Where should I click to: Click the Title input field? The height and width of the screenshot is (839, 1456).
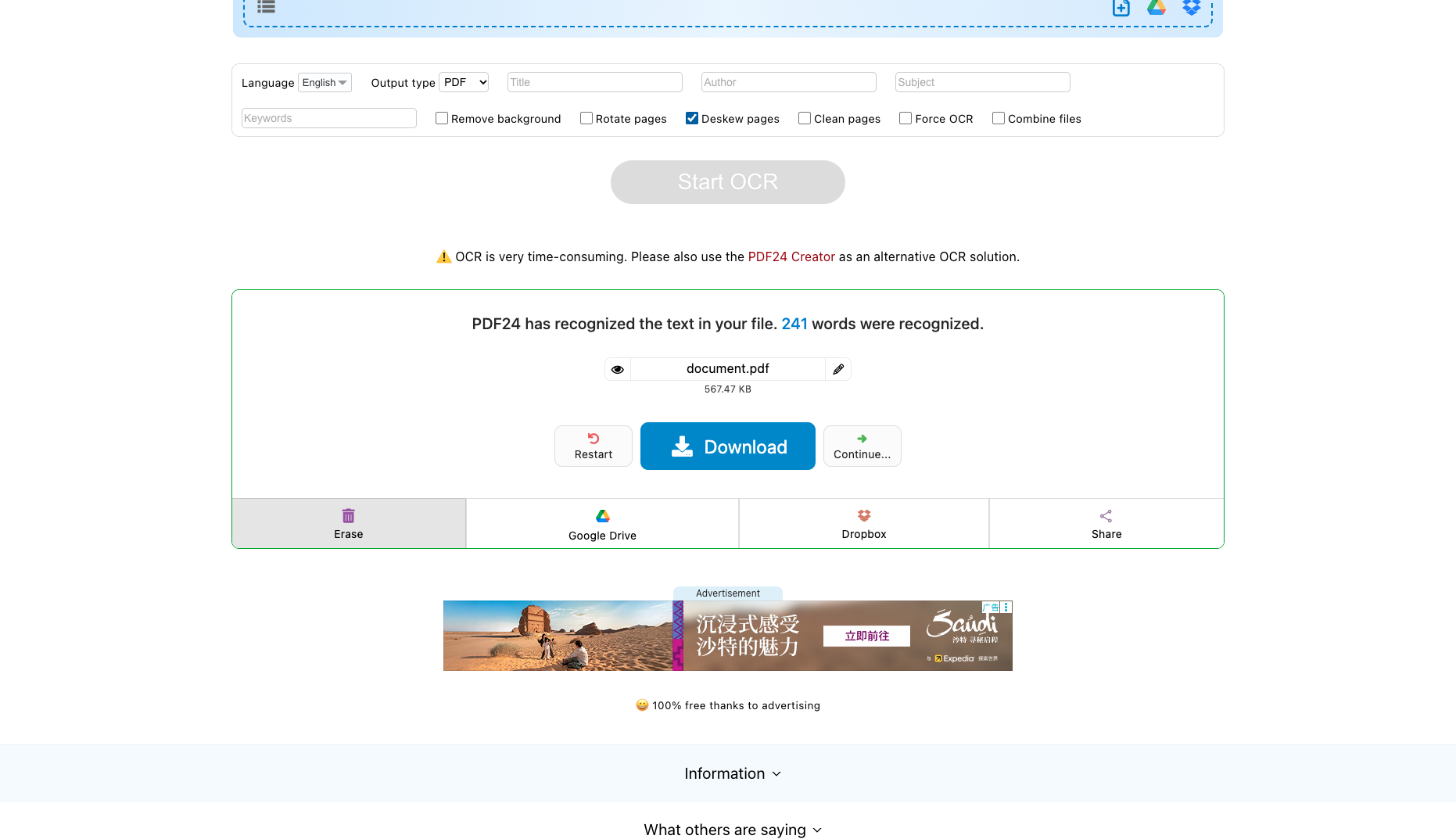click(x=595, y=82)
